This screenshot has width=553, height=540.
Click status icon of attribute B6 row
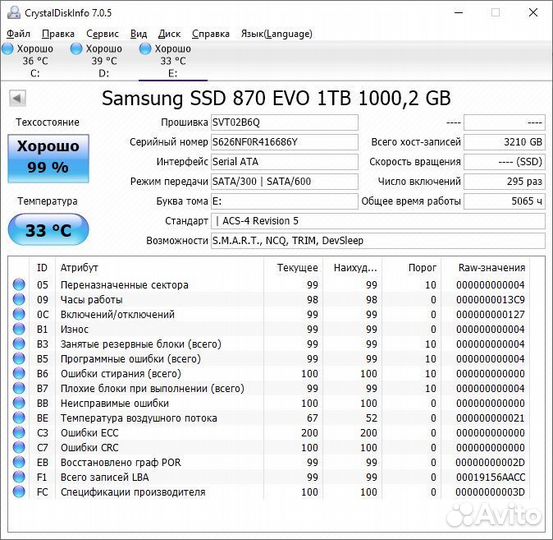point(19,373)
